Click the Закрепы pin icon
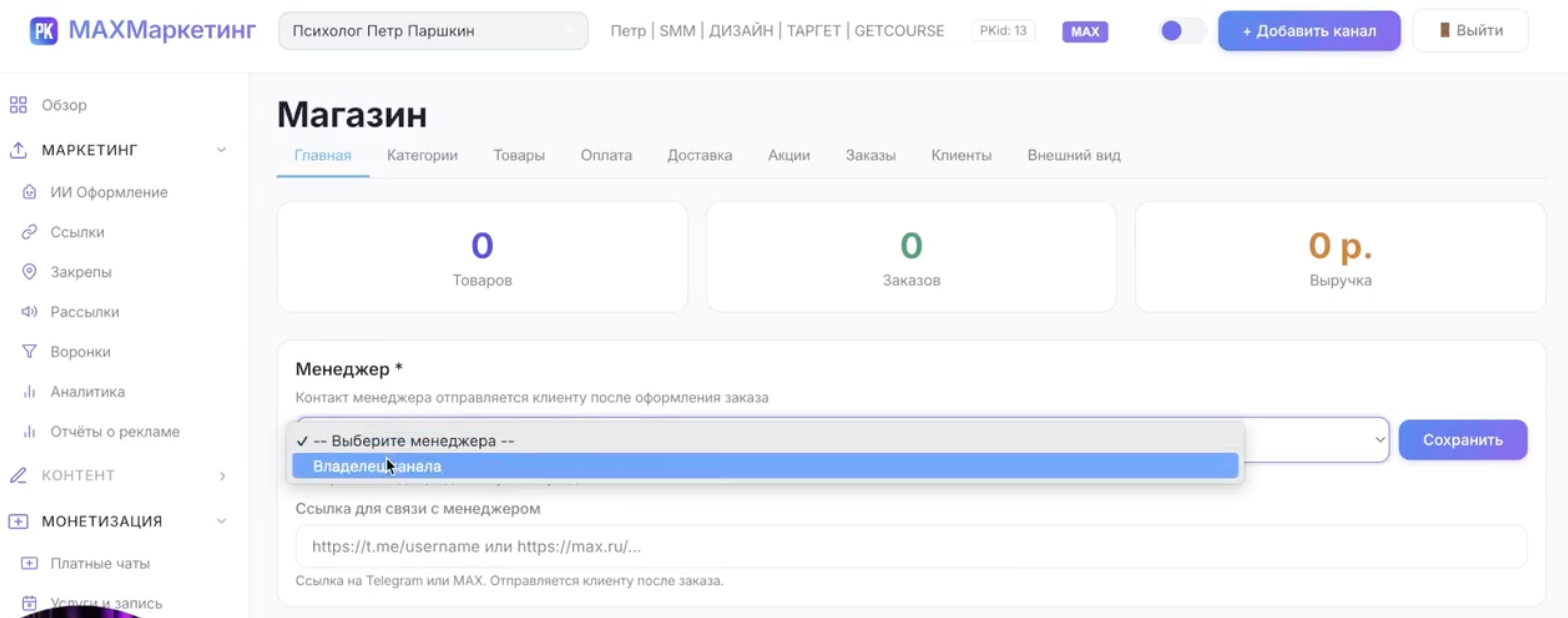Viewport: 1568px width, 618px height. [29, 272]
